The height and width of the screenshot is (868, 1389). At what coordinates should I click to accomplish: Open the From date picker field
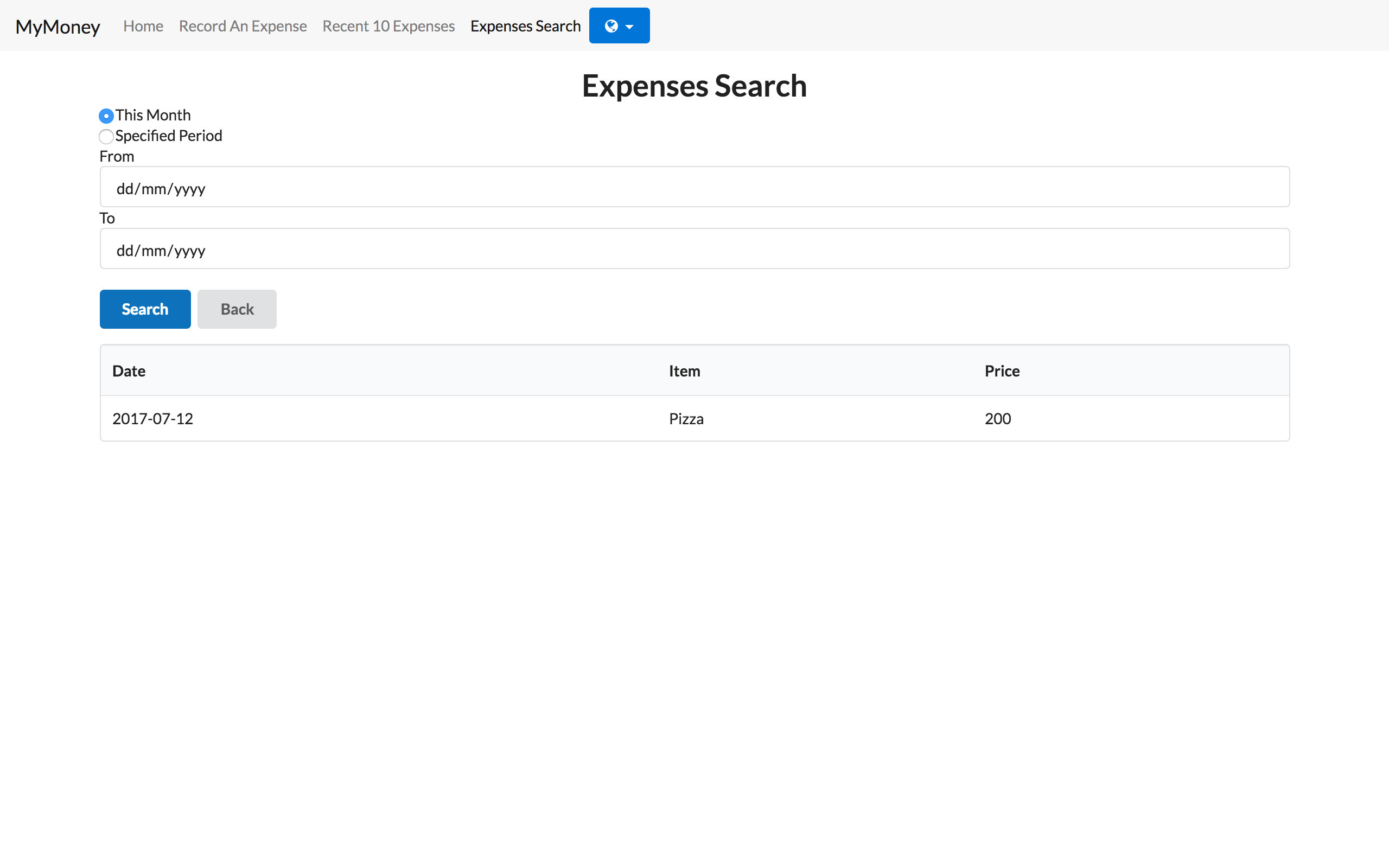pyautogui.click(x=694, y=187)
